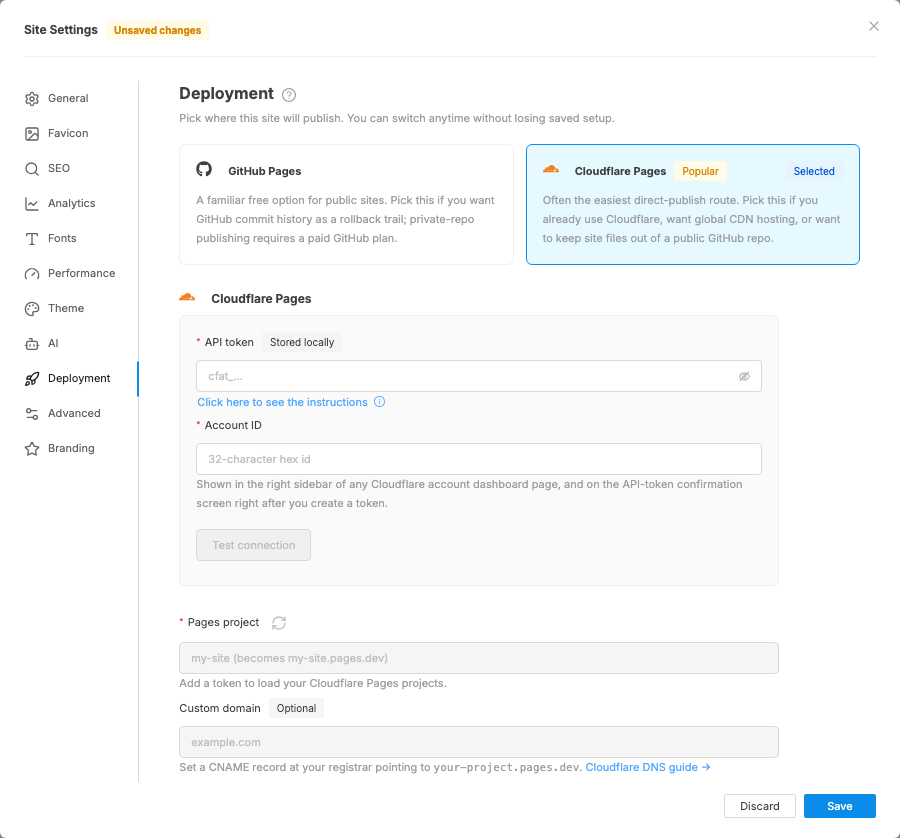Viewport: 900px width, 838px height.
Task: Click the Branding star icon
Action: 32,449
